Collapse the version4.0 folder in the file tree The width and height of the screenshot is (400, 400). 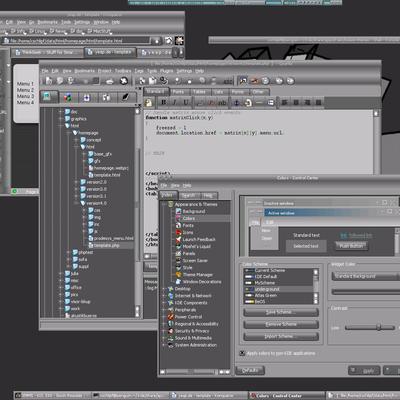coord(76,203)
